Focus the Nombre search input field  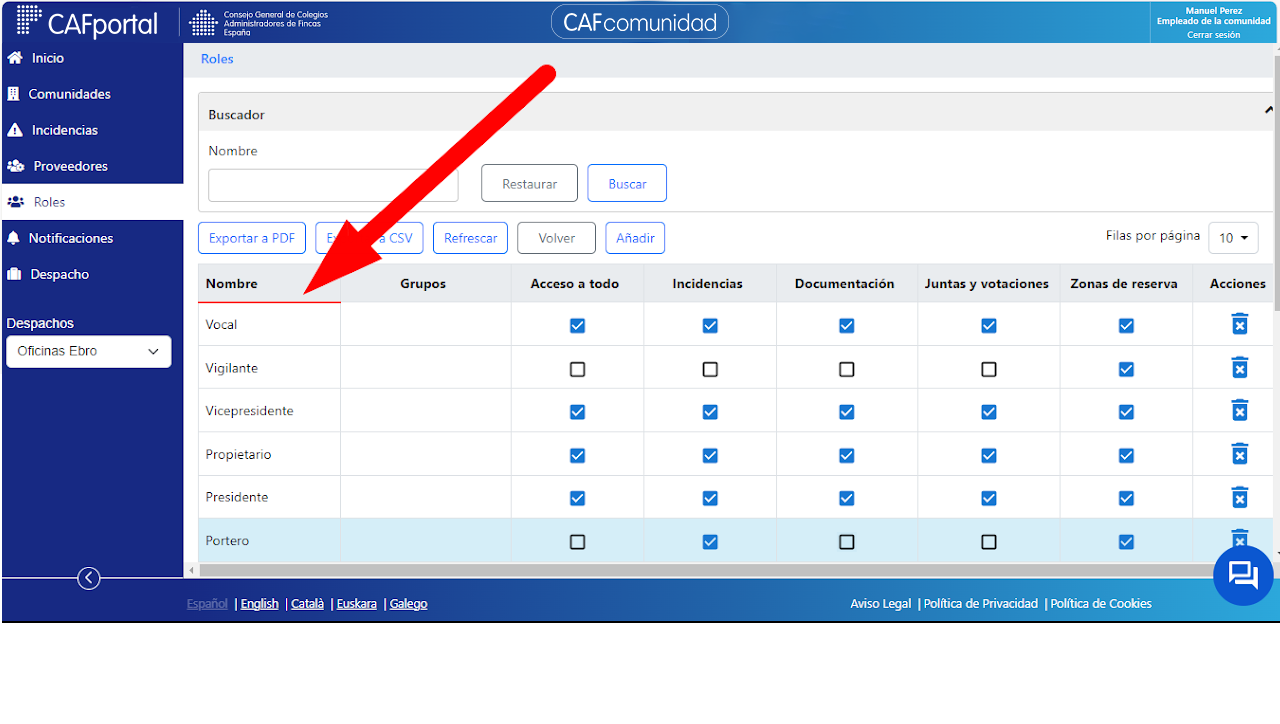(333, 185)
